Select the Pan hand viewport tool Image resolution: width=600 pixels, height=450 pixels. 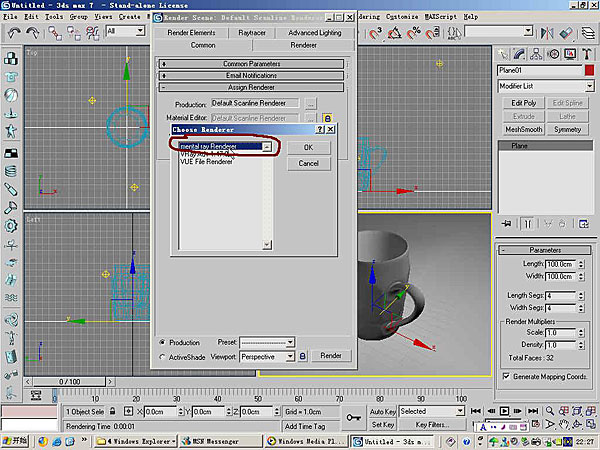(x=564, y=424)
